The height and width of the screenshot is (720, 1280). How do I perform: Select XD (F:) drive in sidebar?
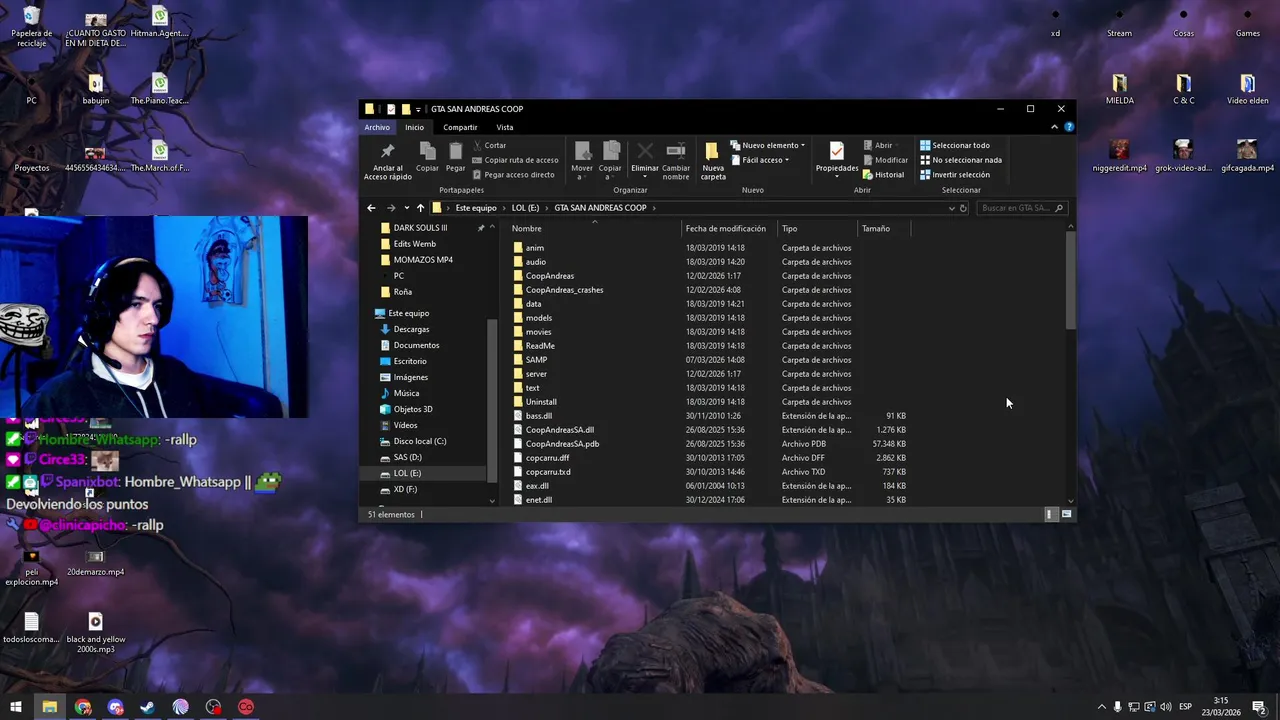coord(405,489)
